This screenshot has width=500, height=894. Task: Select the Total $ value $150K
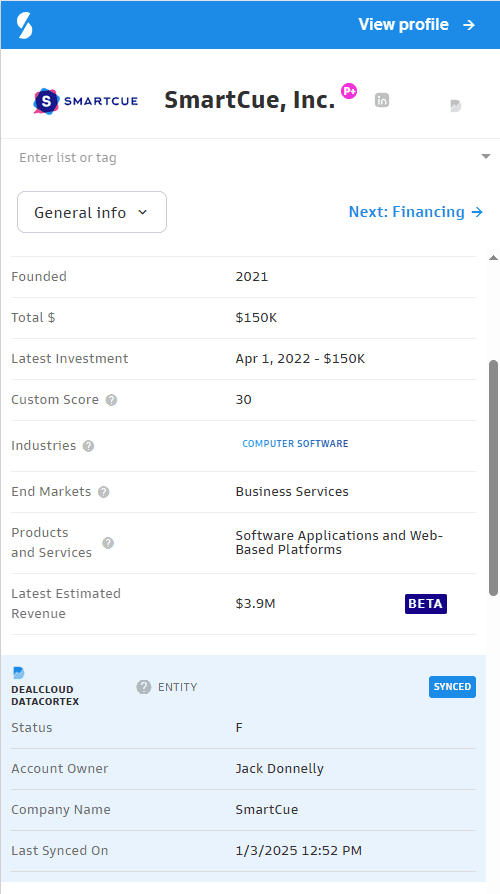pos(256,318)
